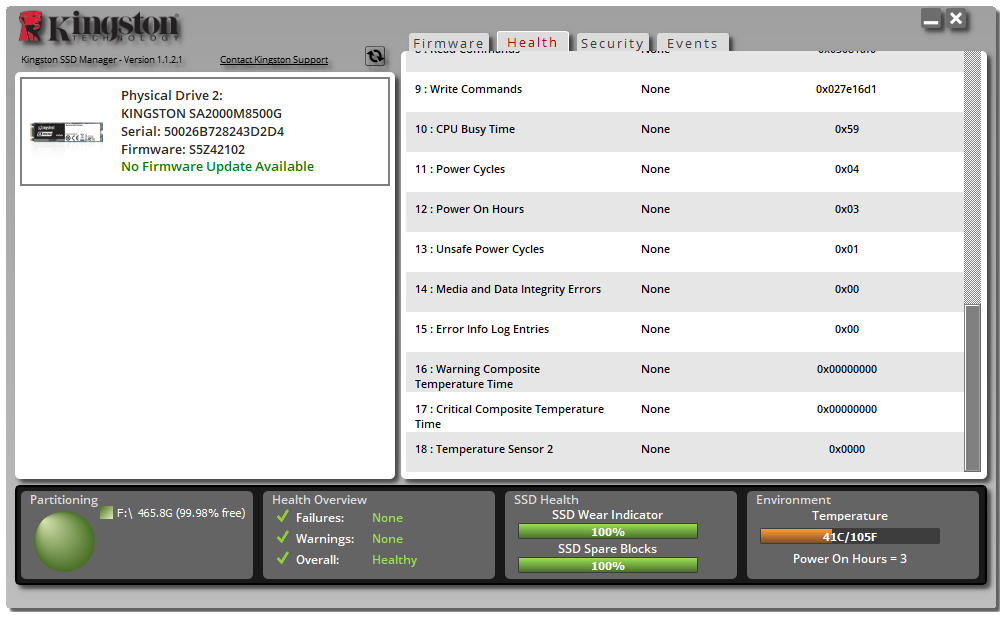Open the Contact Kingston Support link

[x=274, y=60]
